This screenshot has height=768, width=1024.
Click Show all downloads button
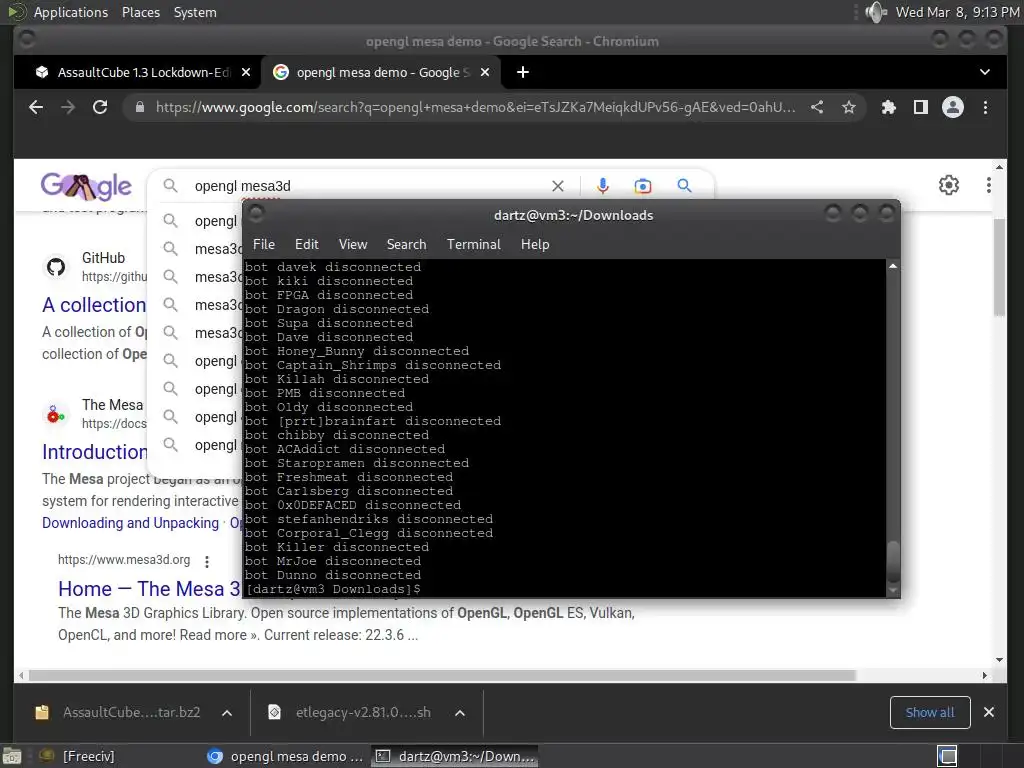(x=930, y=712)
